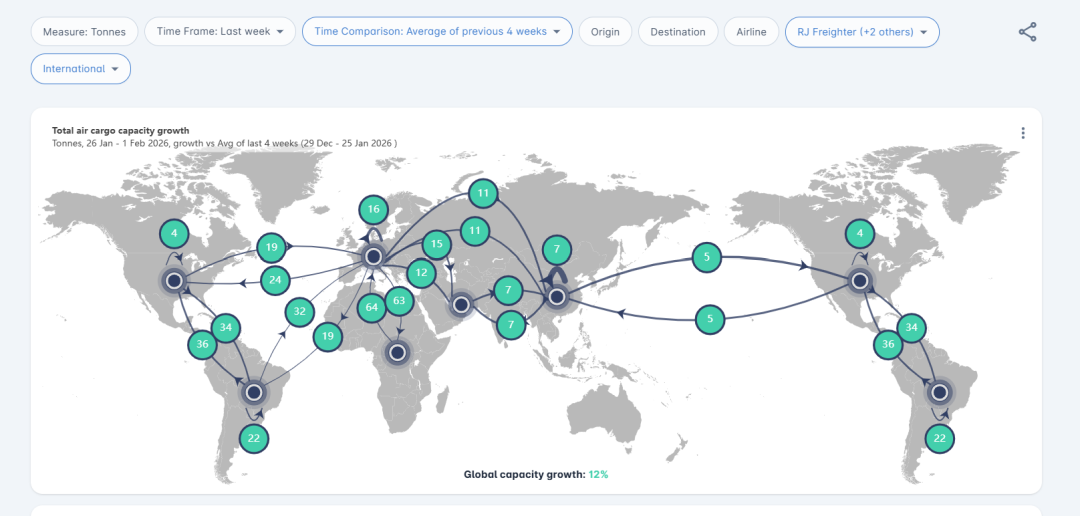Viewport: 1080px width, 516px height.
Task: Click the green bubble labeled 16
Action: pos(374,210)
